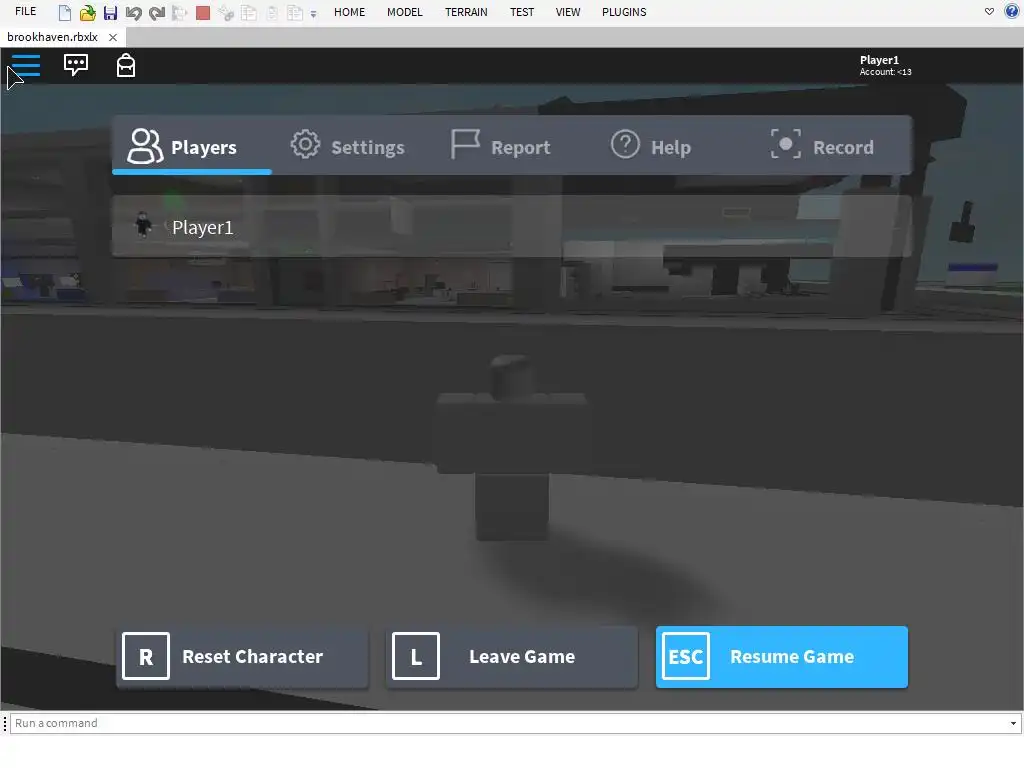Viewport: 1024px width, 768px height.
Task: Click the 'Account: <13' label
Action: pyautogui.click(x=885, y=72)
